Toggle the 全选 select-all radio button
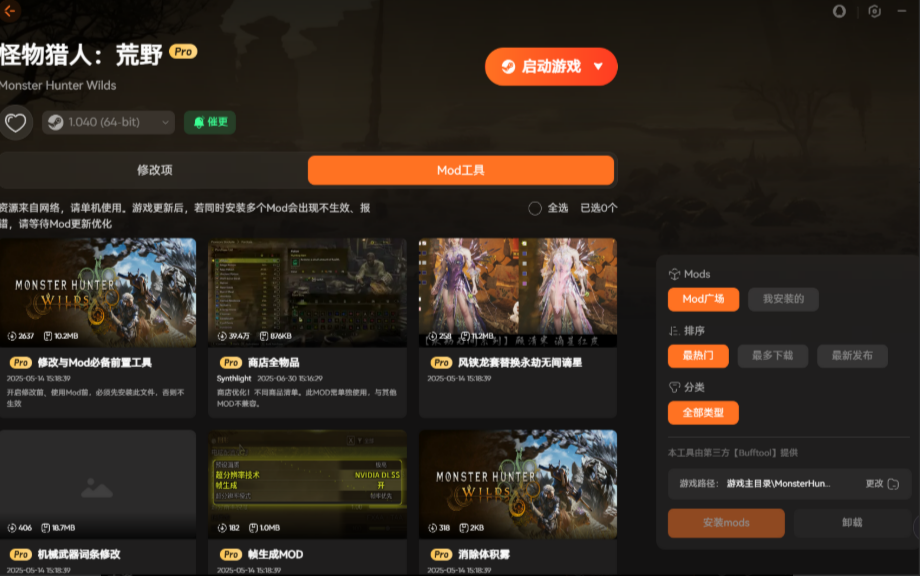This screenshot has height=576, width=920. [x=535, y=208]
